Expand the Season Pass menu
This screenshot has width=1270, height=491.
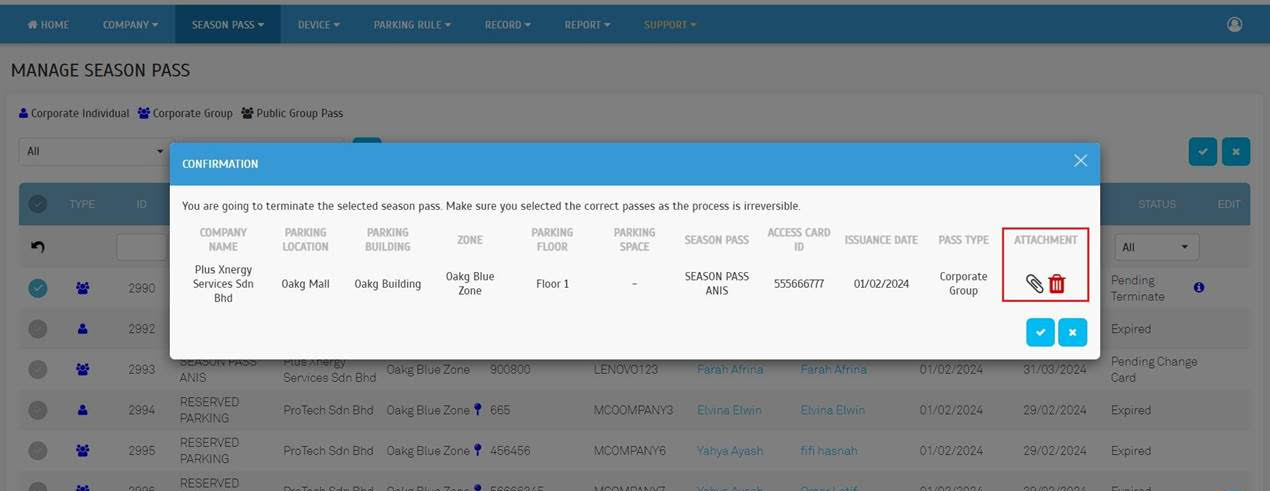coord(228,24)
